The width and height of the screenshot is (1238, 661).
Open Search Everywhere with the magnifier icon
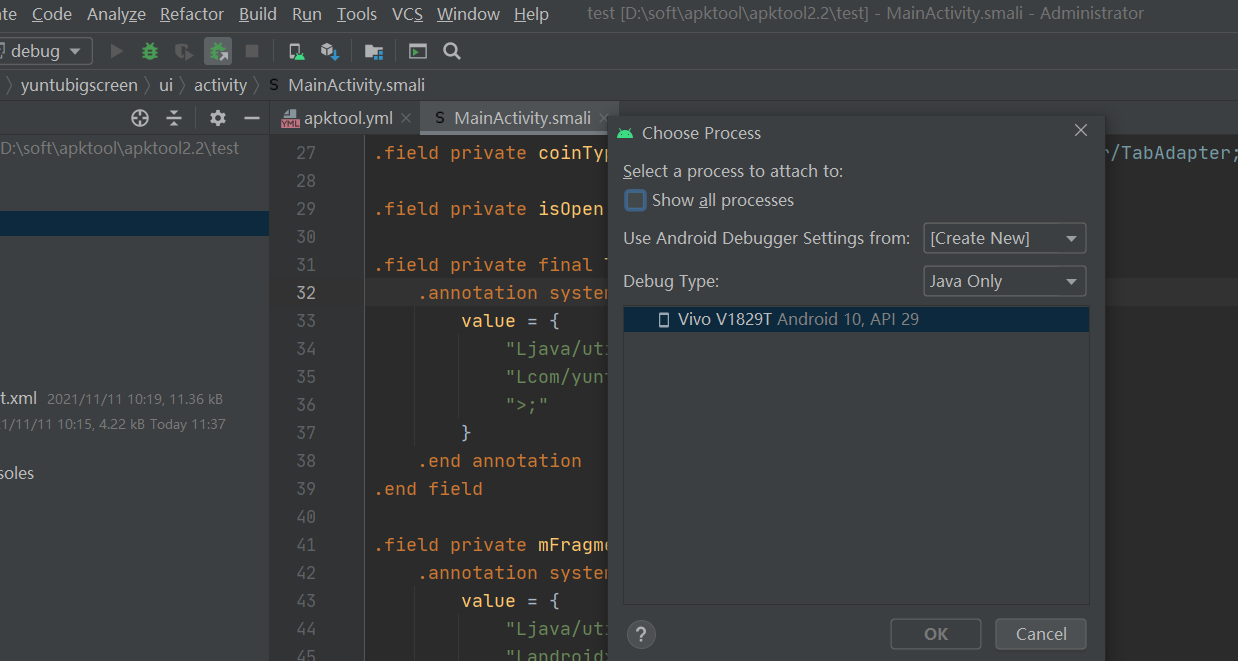(x=451, y=50)
